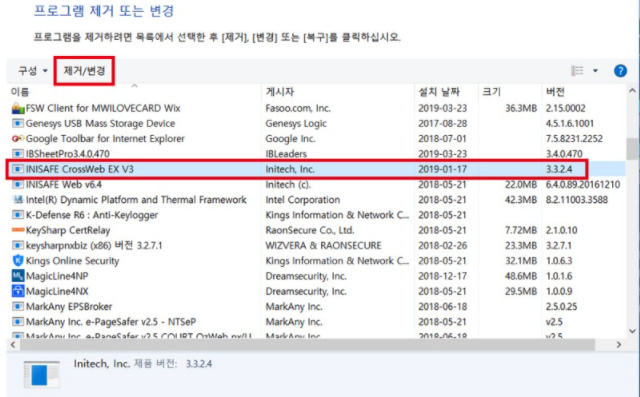Open the blue help question mark icon
This screenshot has width=640, height=397.
pyautogui.click(x=620, y=71)
